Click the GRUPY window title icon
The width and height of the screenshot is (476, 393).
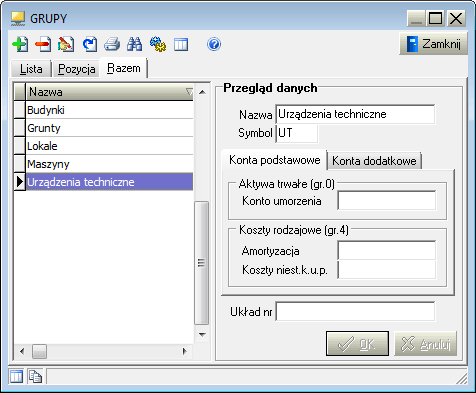tap(18, 19)
